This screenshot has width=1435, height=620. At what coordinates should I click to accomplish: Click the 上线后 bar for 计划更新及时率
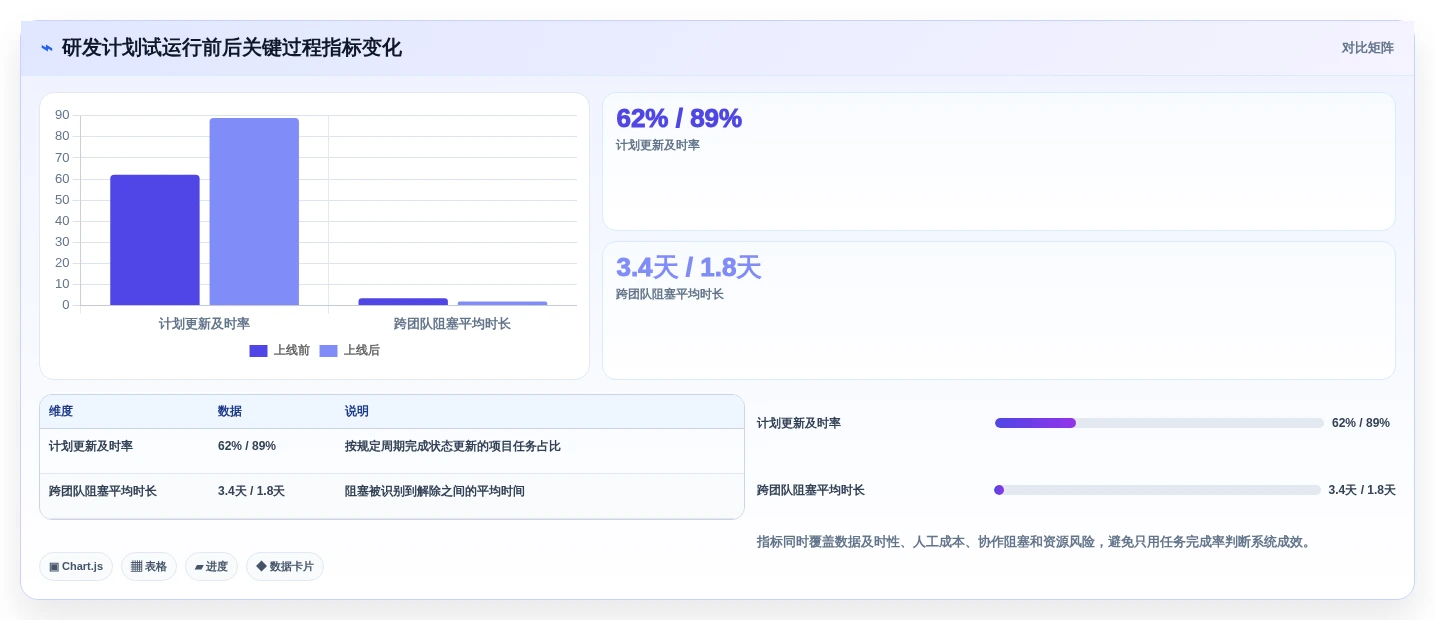click(254, 212)
